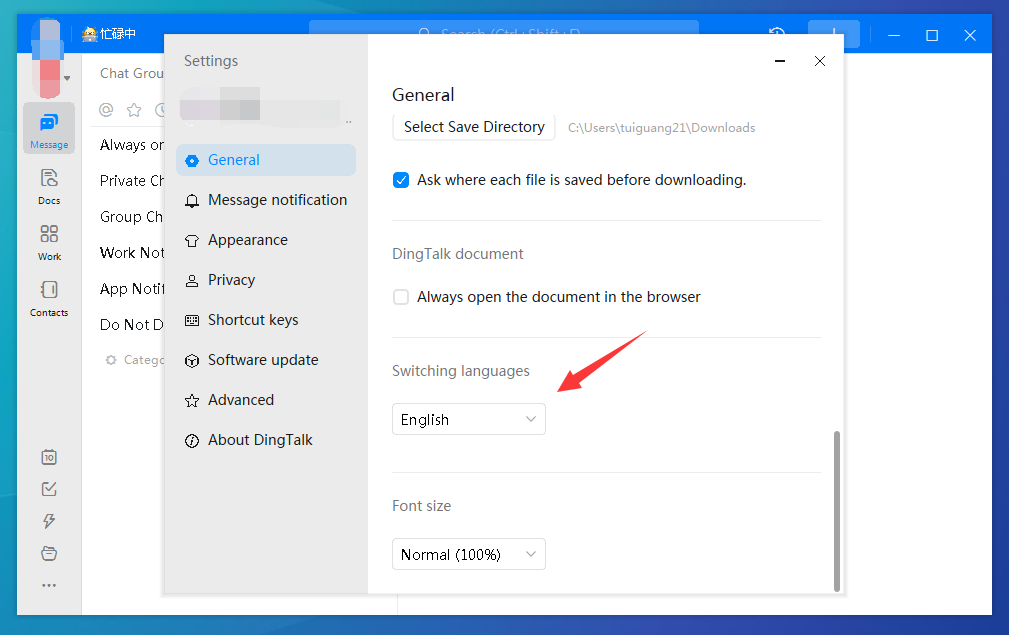Viewport: 1009px width, 635px height.
Task: Expand the arrow beside the user avatar
Action: click(x=67, y=78)
